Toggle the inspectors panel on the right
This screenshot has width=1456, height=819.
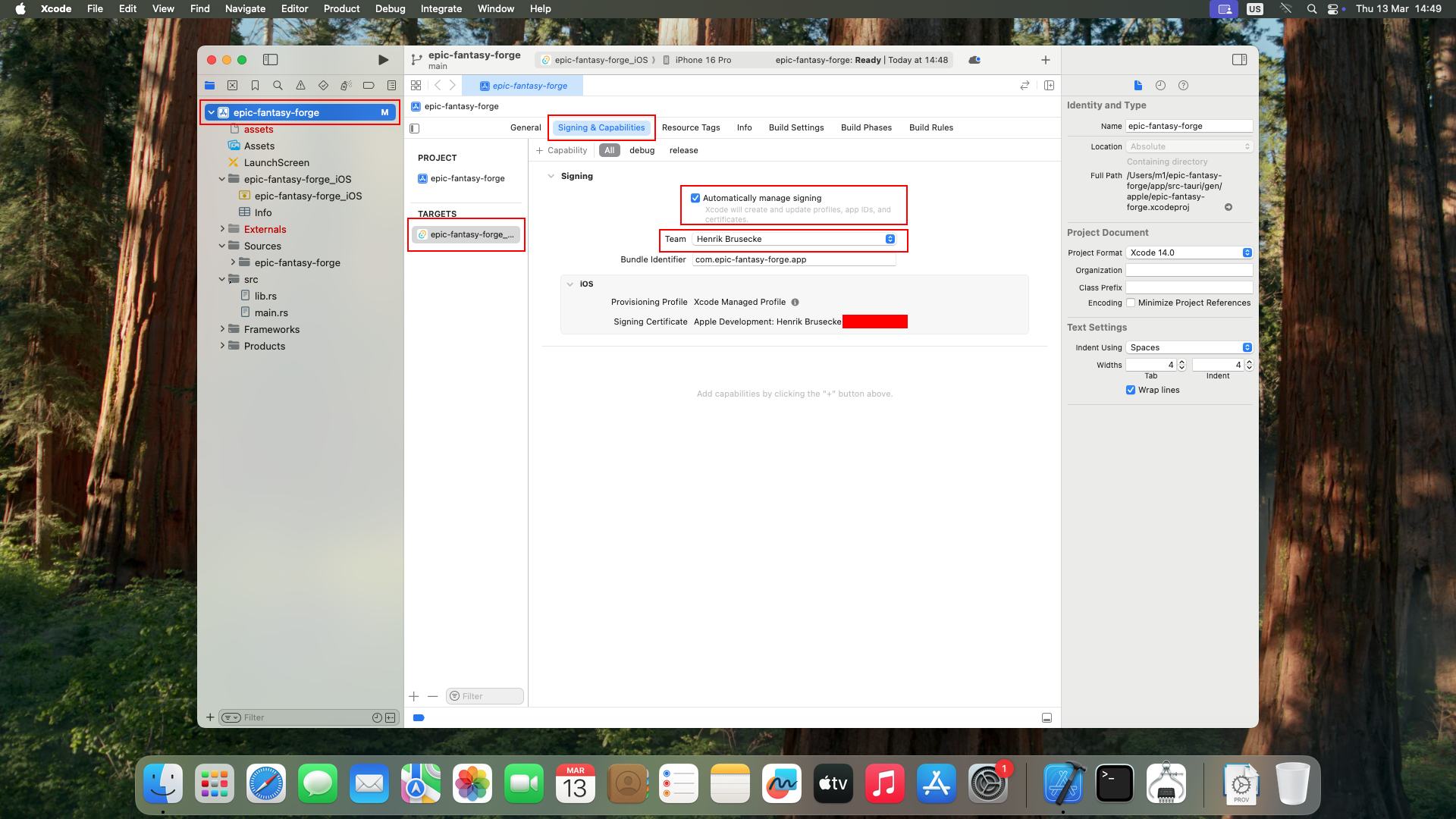pos(1240,60)
